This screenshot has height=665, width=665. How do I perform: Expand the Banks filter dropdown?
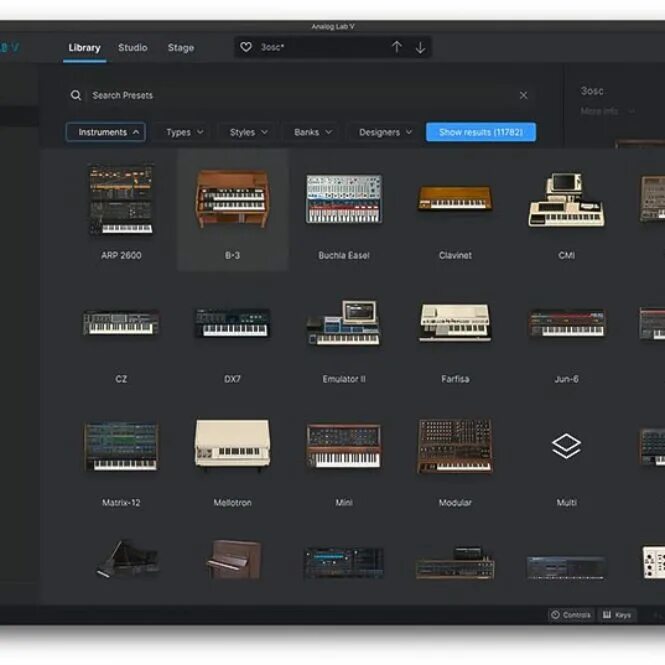click(313, 132)
